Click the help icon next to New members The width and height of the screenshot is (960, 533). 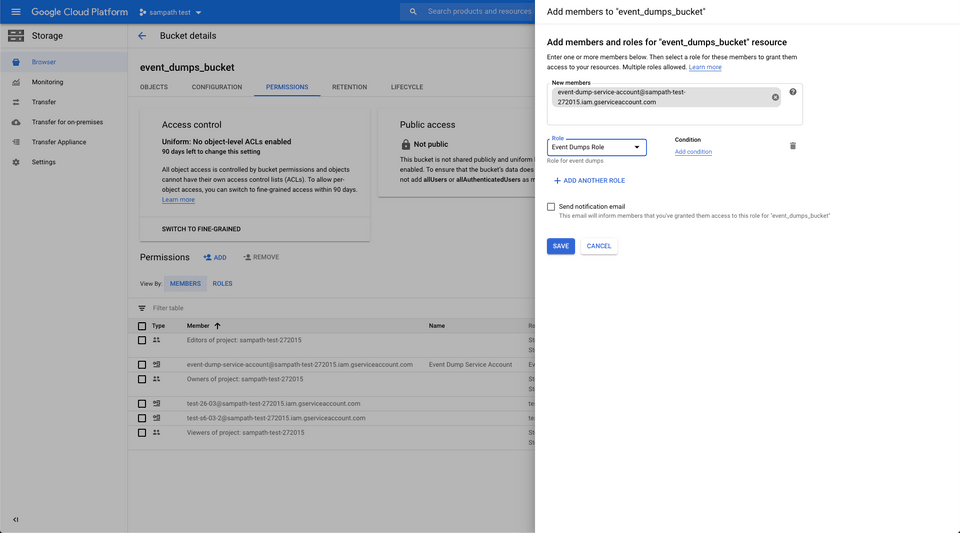(793, 92)
